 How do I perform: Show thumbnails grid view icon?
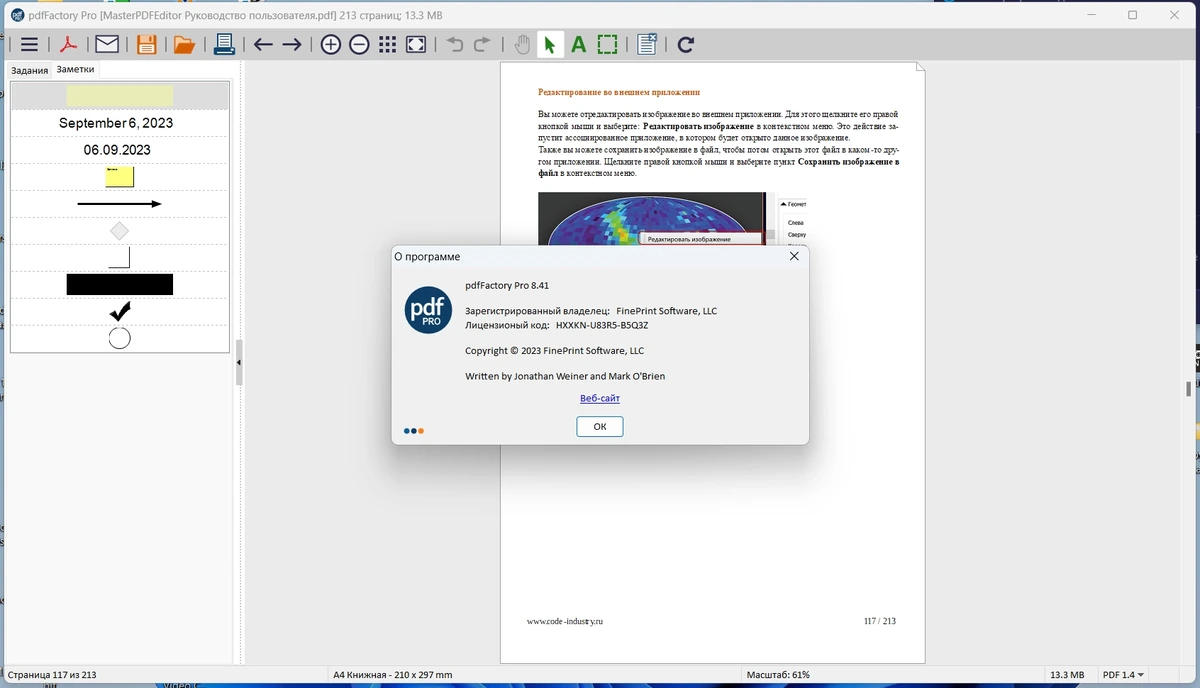388,44
